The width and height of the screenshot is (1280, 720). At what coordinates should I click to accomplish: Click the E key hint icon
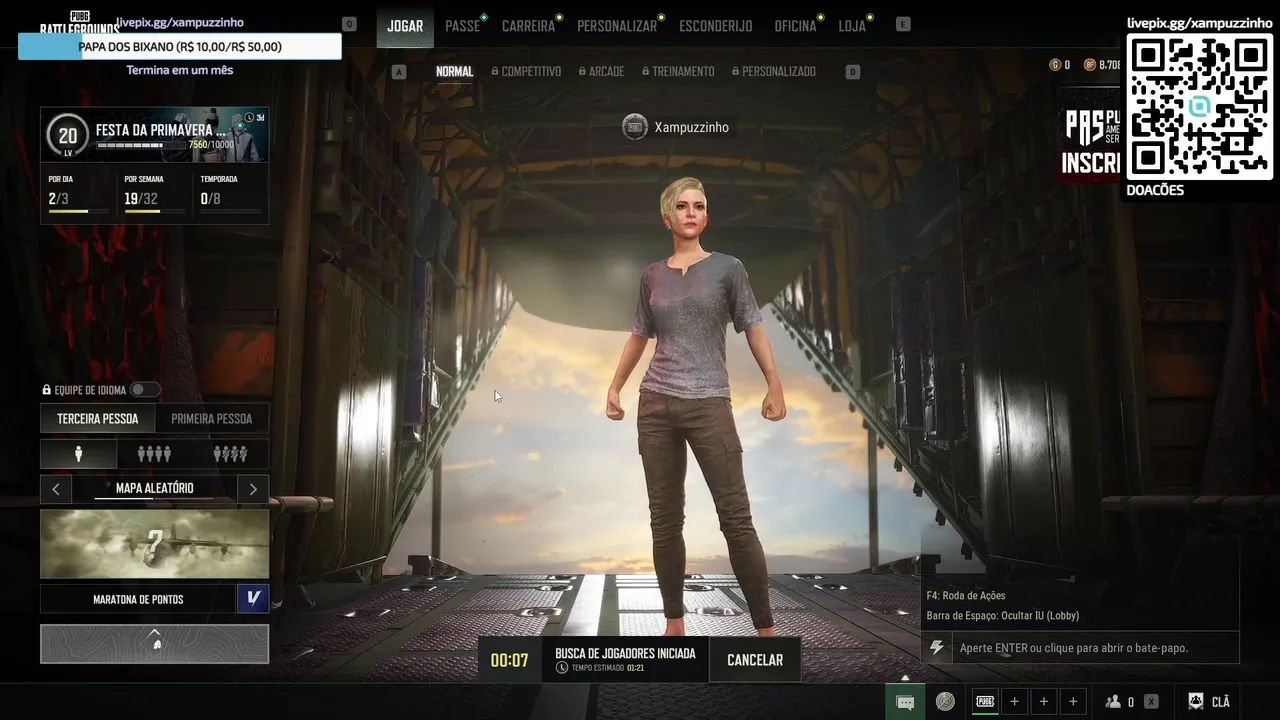click(x=903, y=24)
